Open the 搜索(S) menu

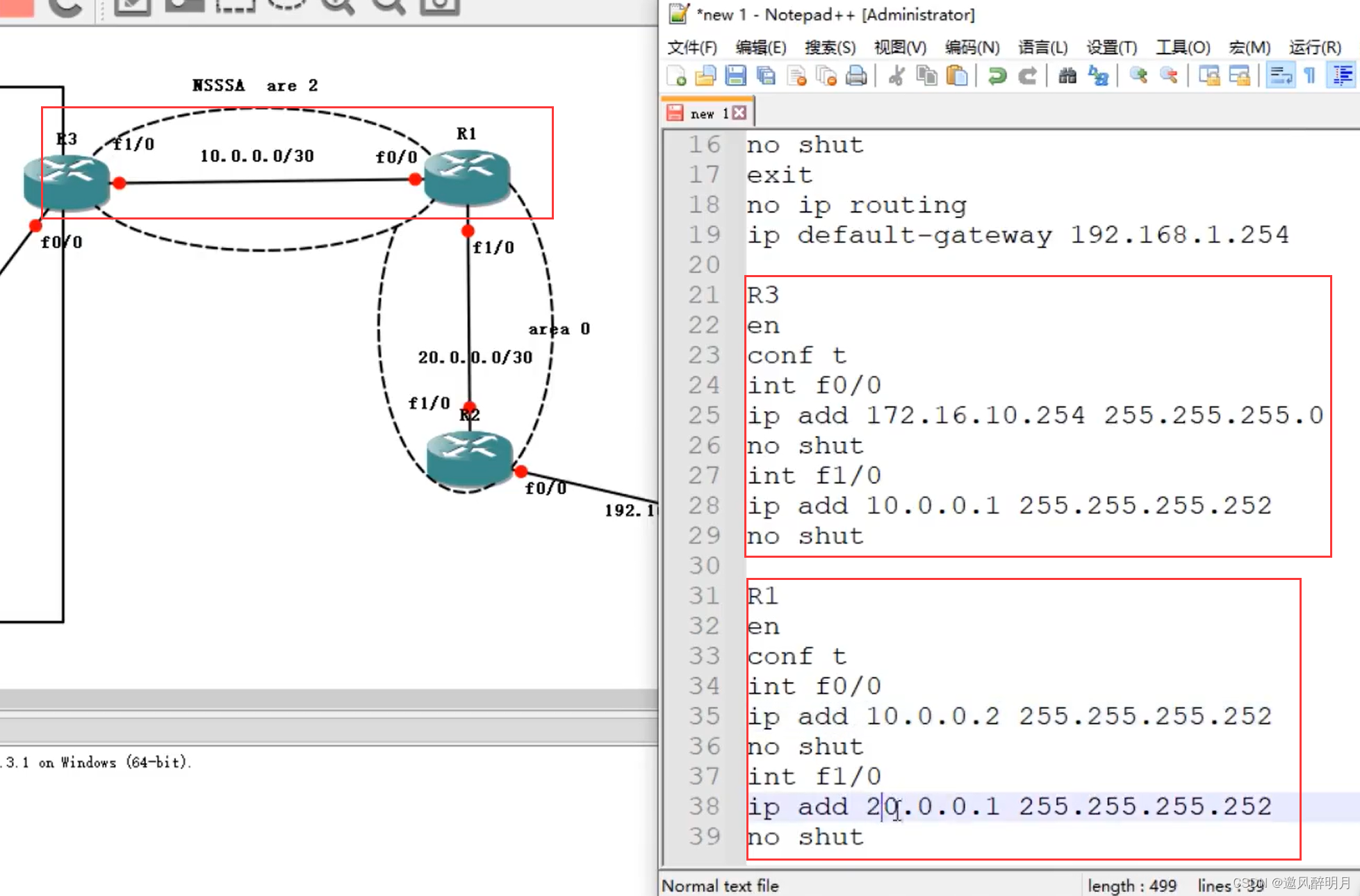click(830, 47)
